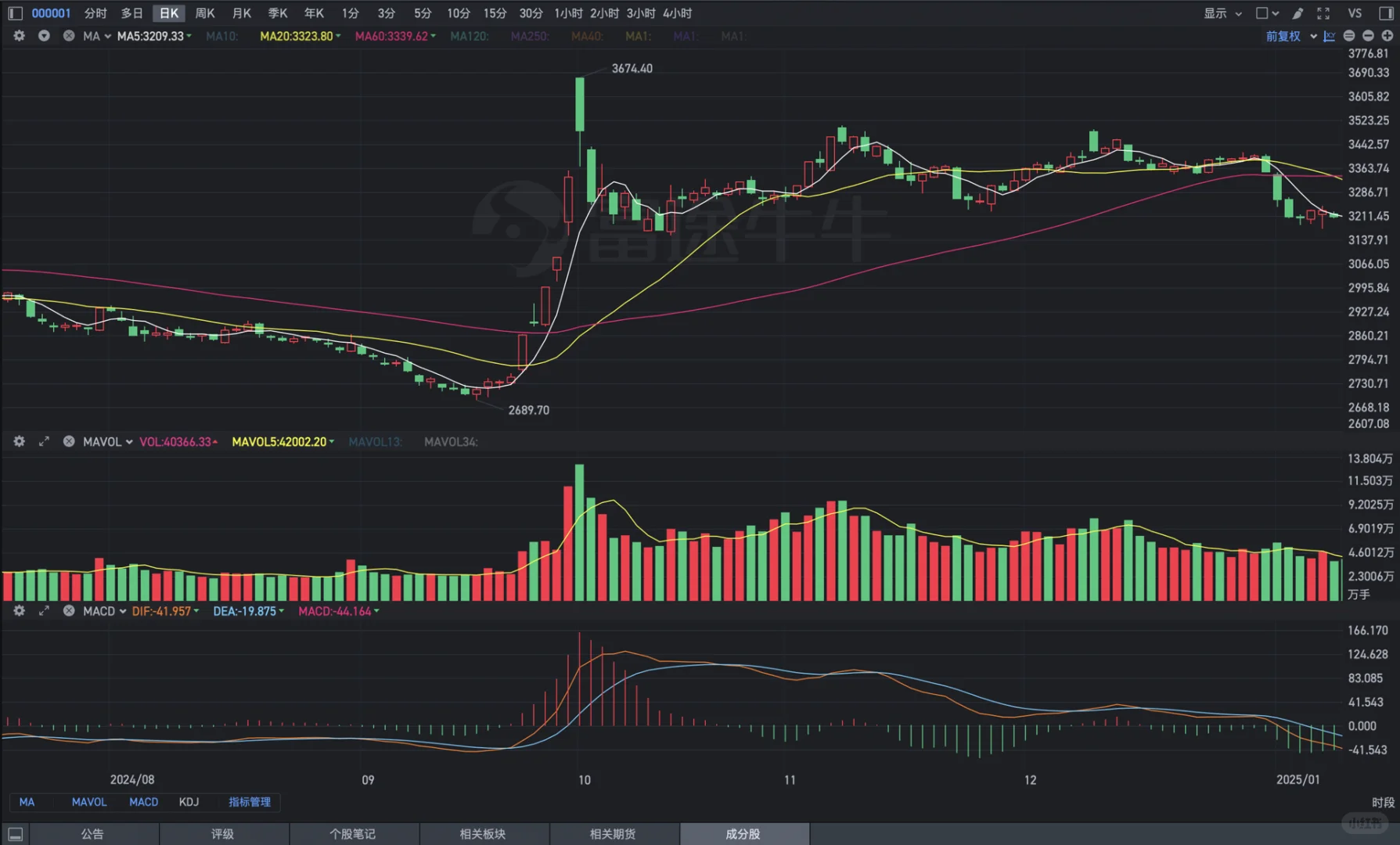Enable the KDJ indicator

click(189, 802)
